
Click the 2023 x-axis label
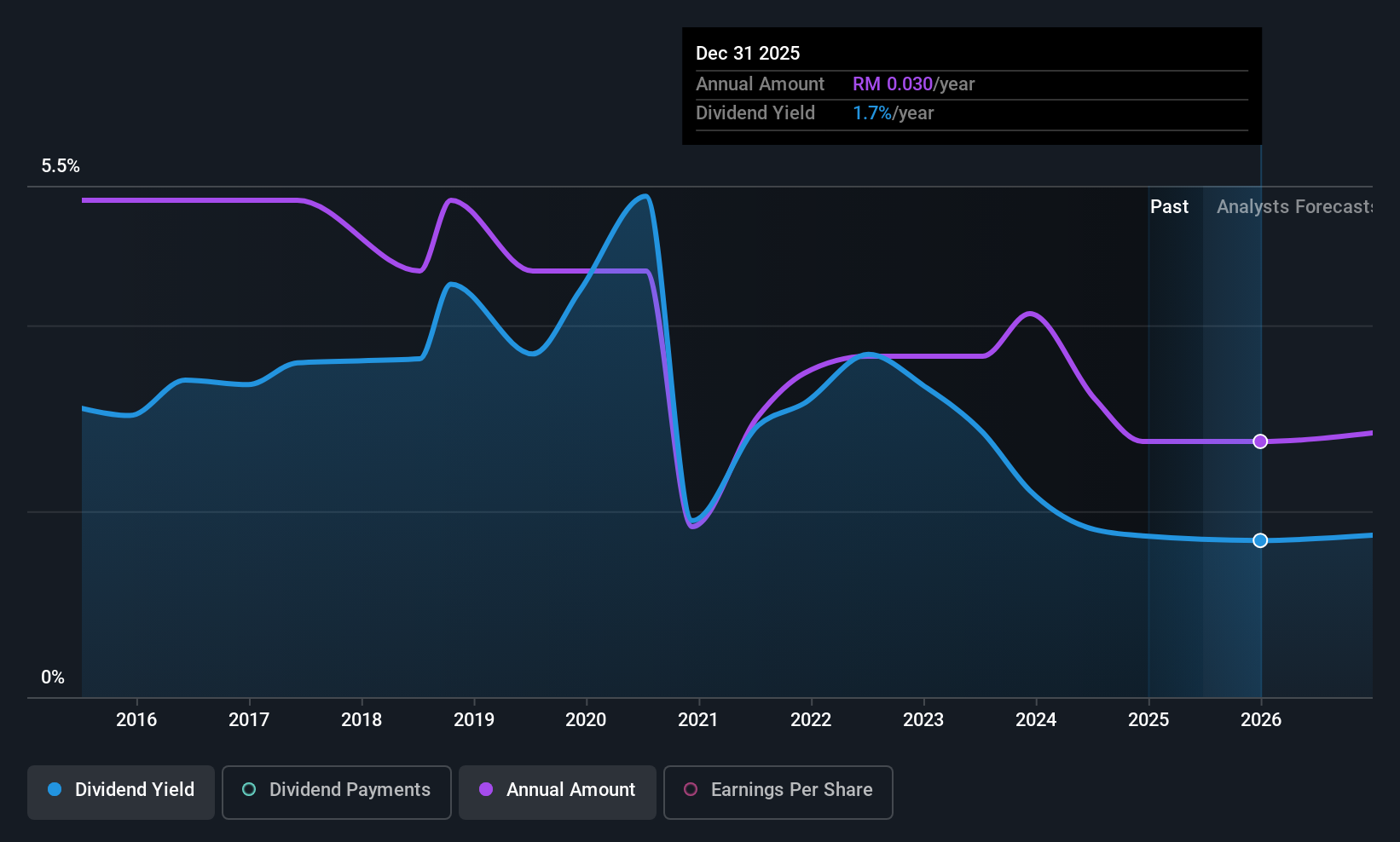pos(923,720)
